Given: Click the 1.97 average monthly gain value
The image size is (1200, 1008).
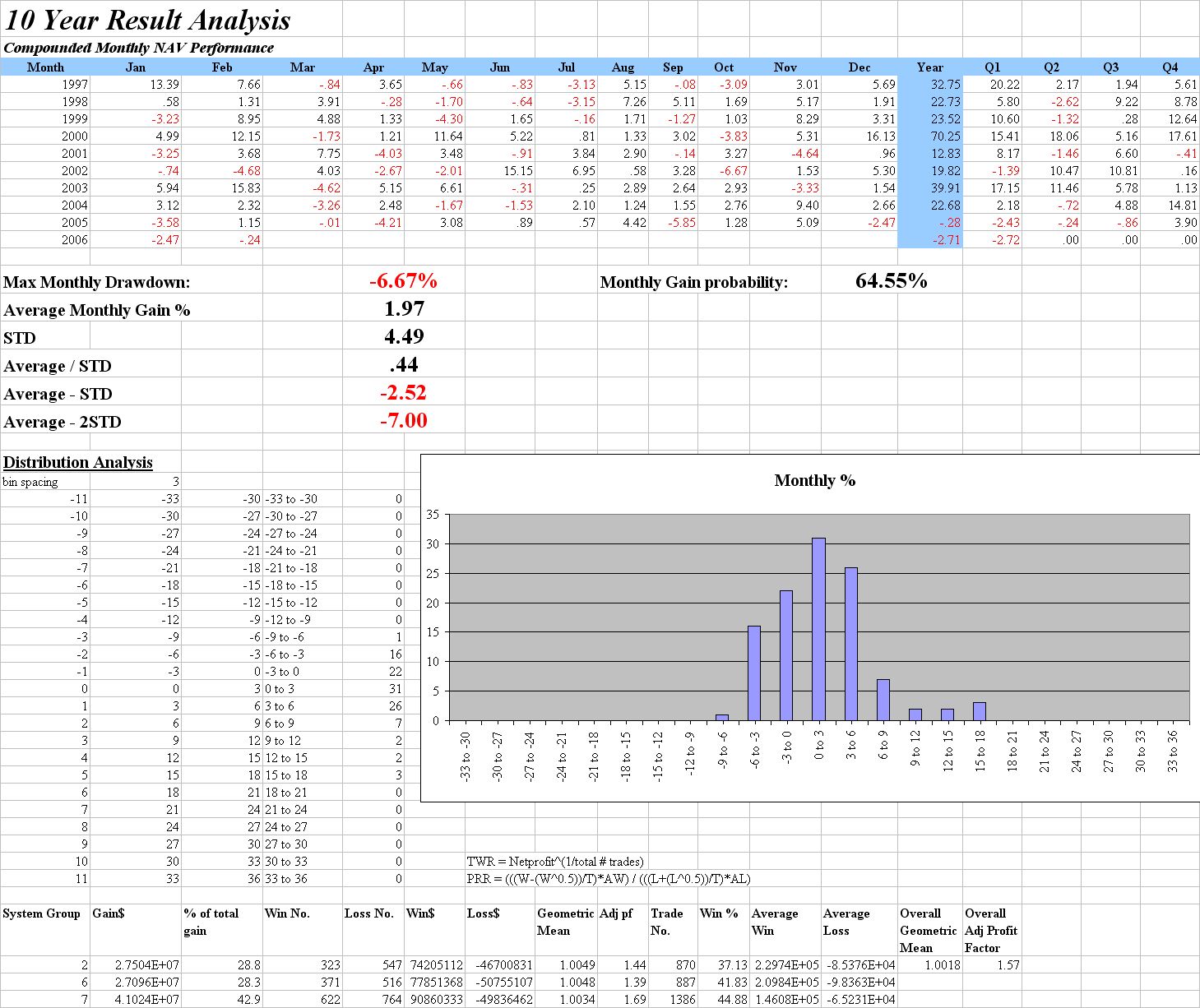Looking at the screenshot, I should coord(404,308).
